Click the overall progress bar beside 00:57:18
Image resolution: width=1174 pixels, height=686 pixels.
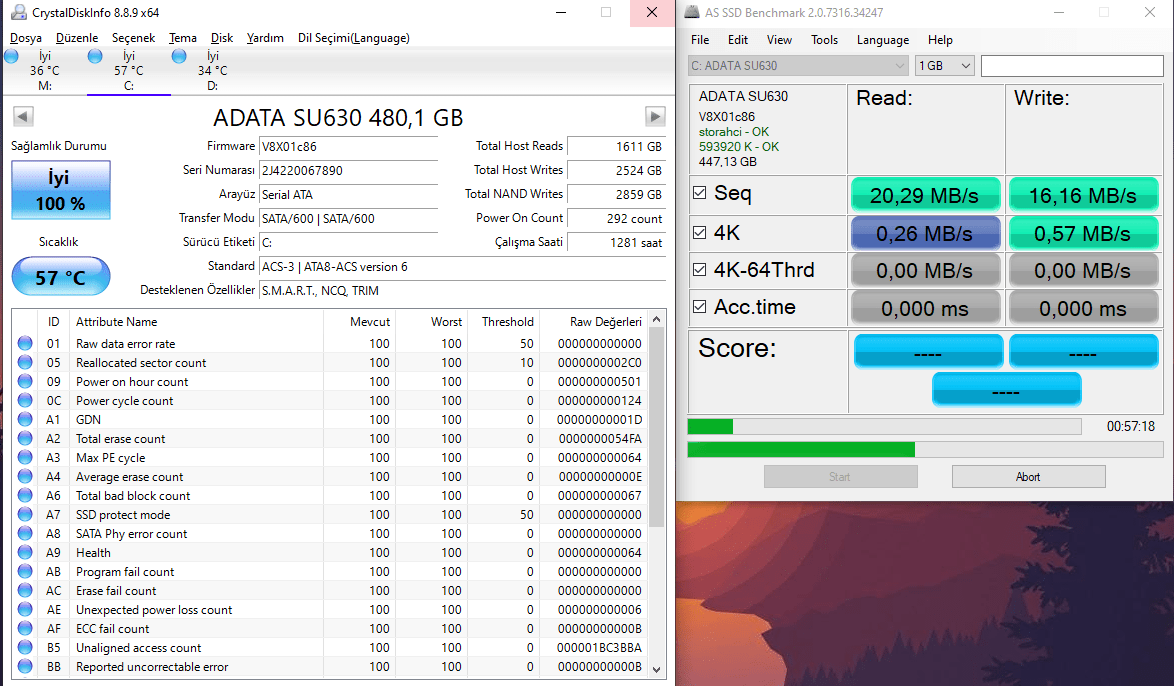pyautogui.click(x=884, y=427)
